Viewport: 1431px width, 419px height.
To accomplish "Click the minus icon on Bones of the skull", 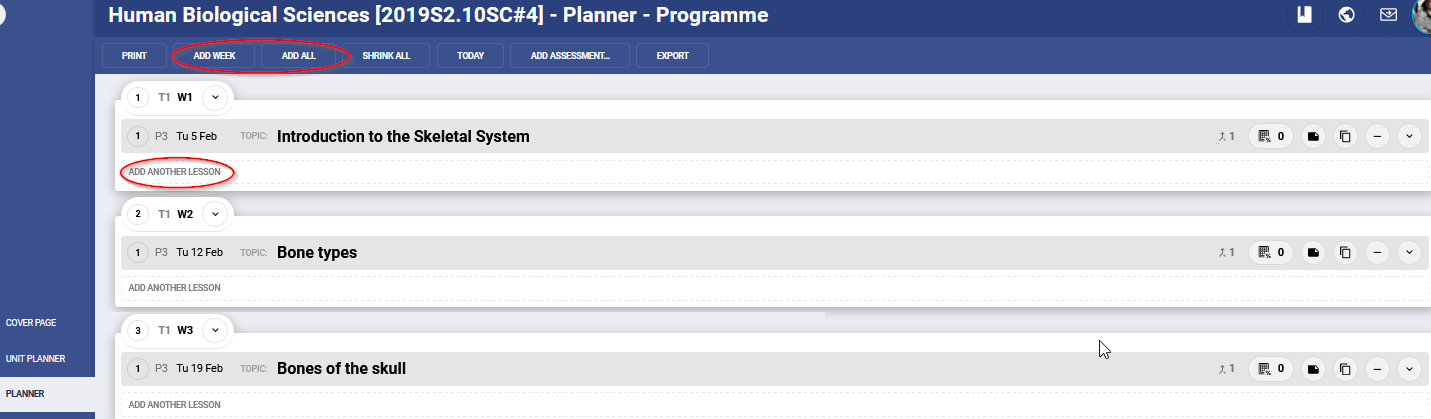I will 1377,369.
